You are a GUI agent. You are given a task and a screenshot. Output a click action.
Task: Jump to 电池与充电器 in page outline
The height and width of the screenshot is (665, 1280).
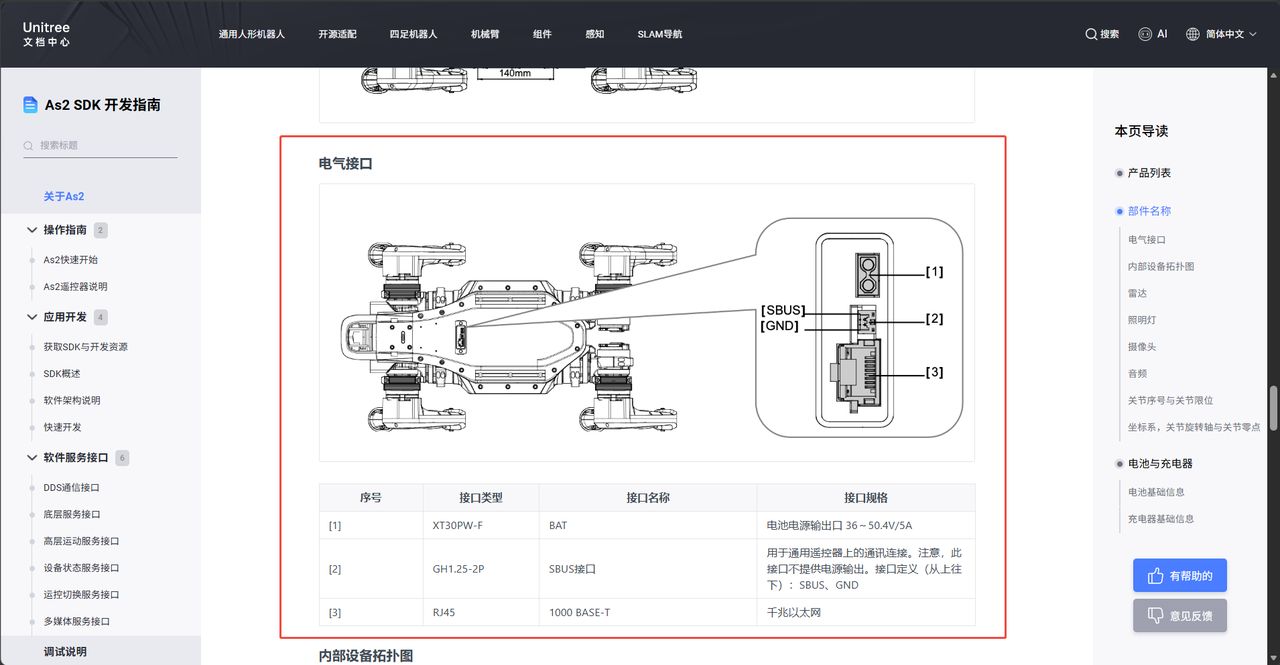coord(1160,464)
